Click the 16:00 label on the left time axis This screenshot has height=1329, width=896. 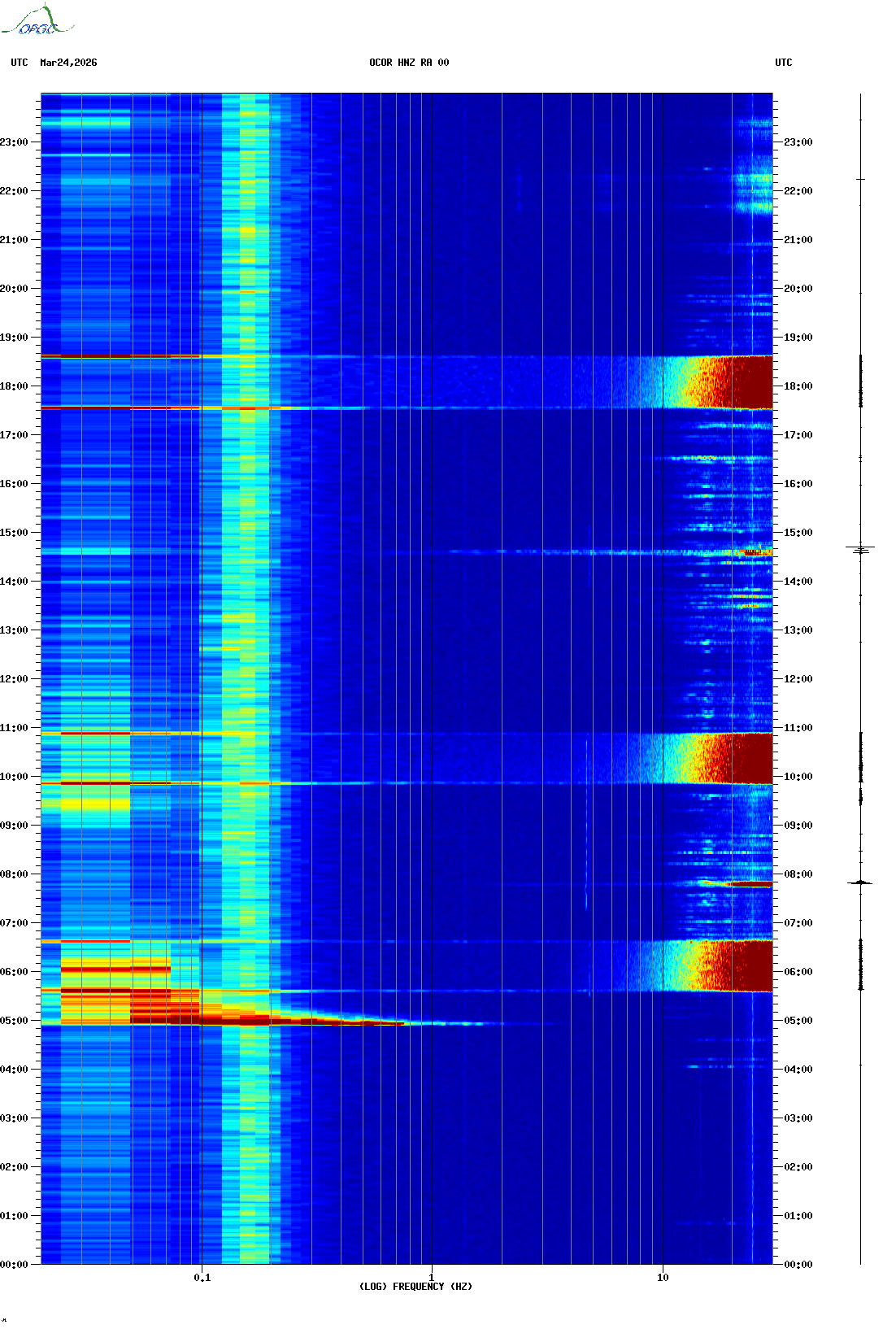14,484
